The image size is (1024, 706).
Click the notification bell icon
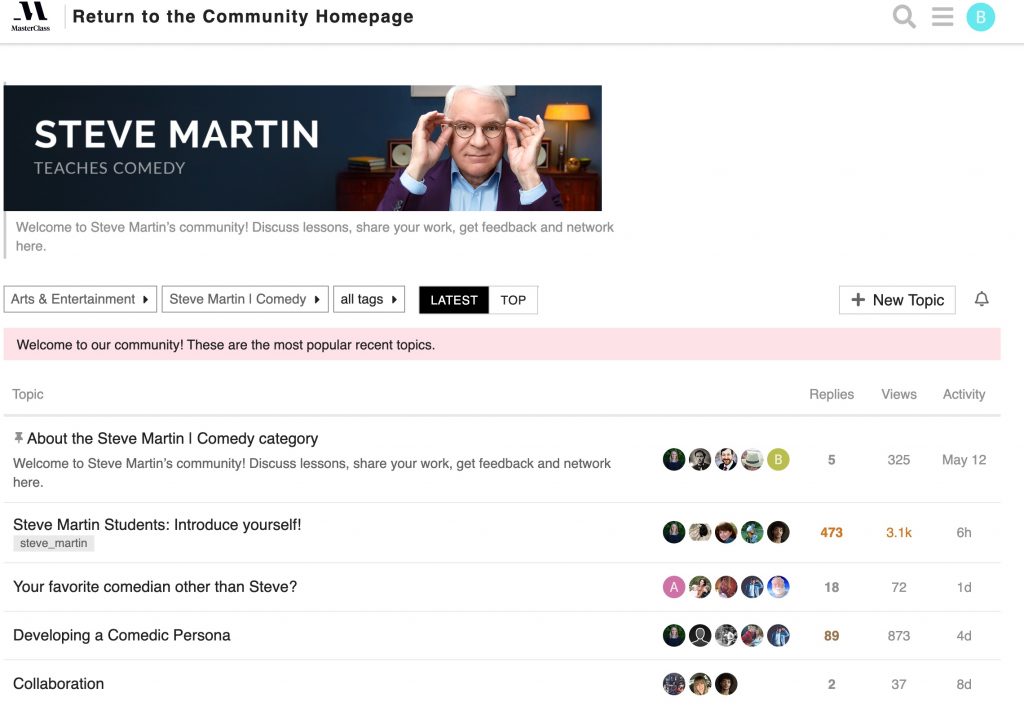click(x=982, y=299)
